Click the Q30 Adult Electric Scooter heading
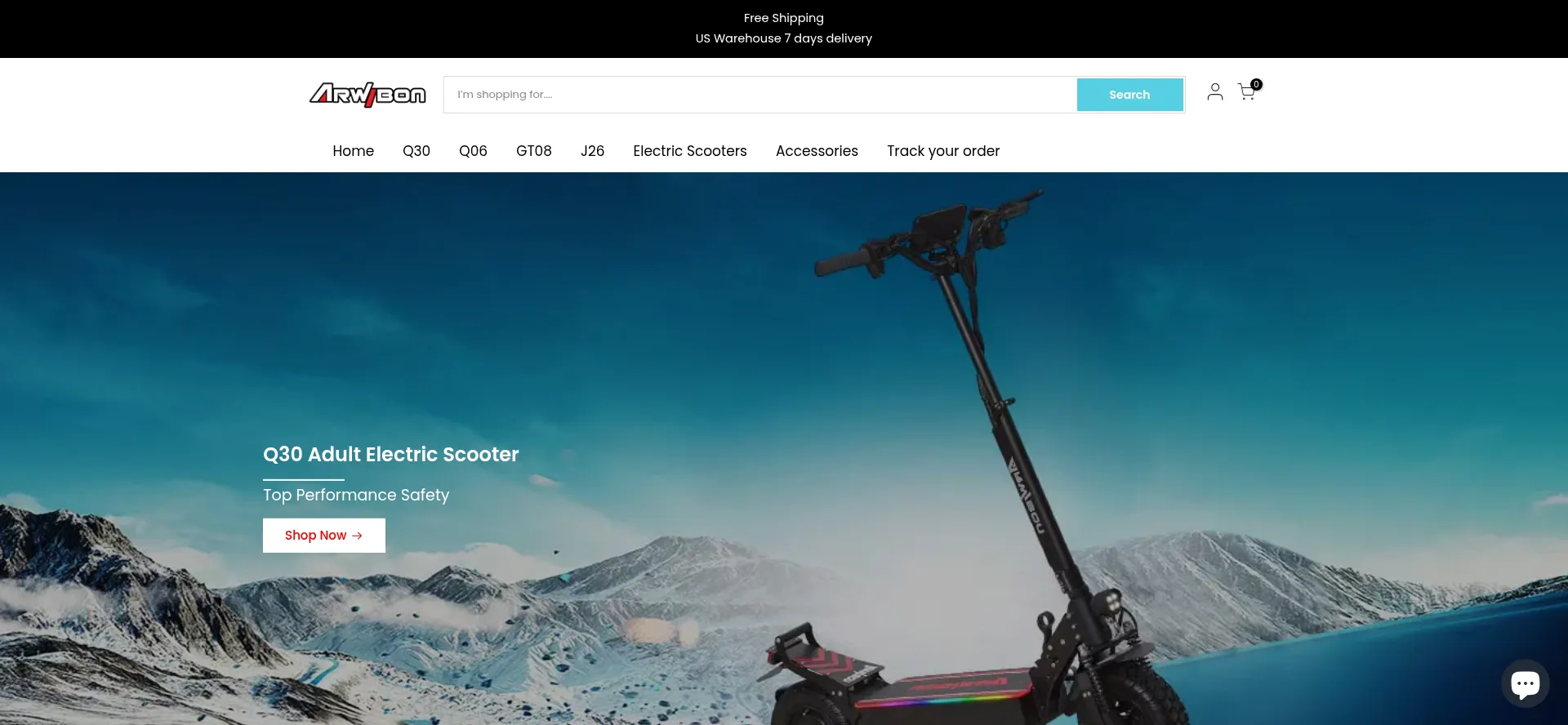 [390, 455]
